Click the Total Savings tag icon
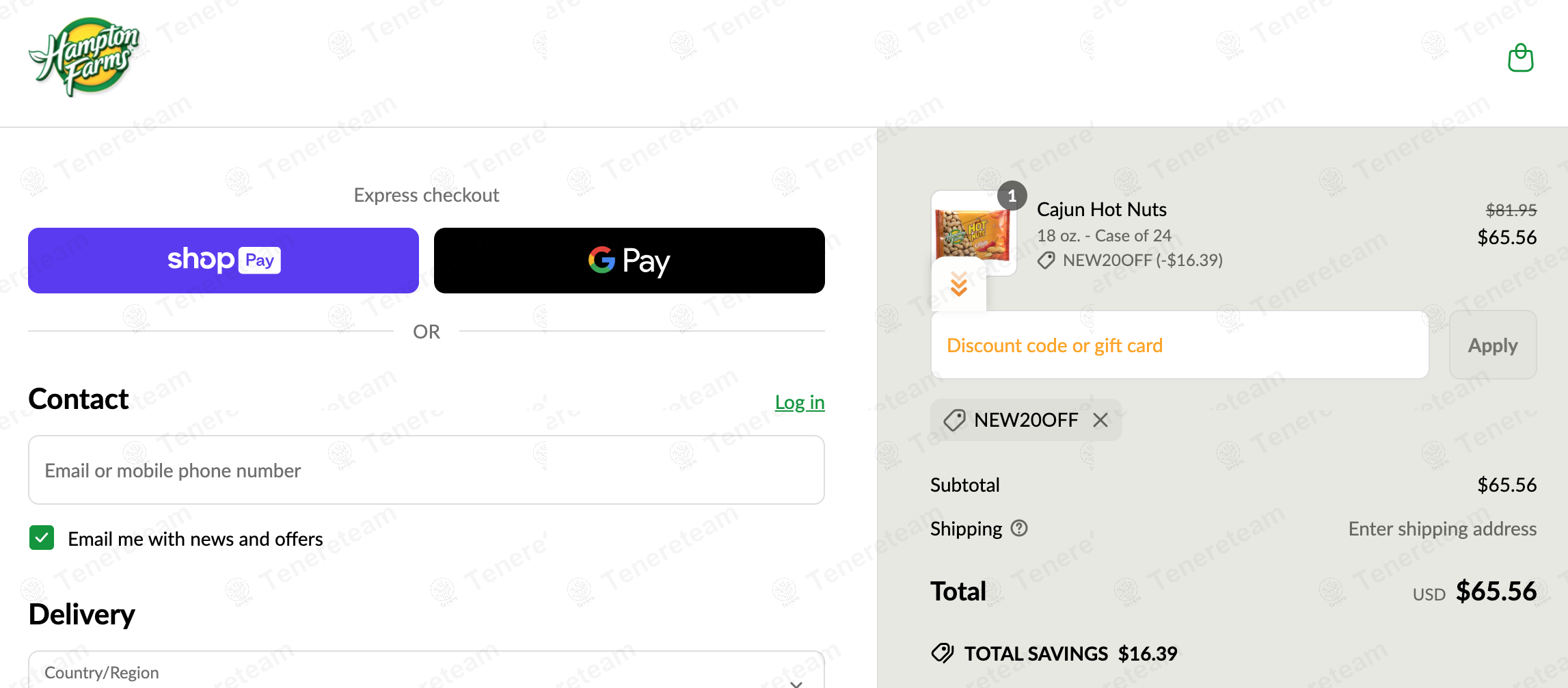 (943, 653)
